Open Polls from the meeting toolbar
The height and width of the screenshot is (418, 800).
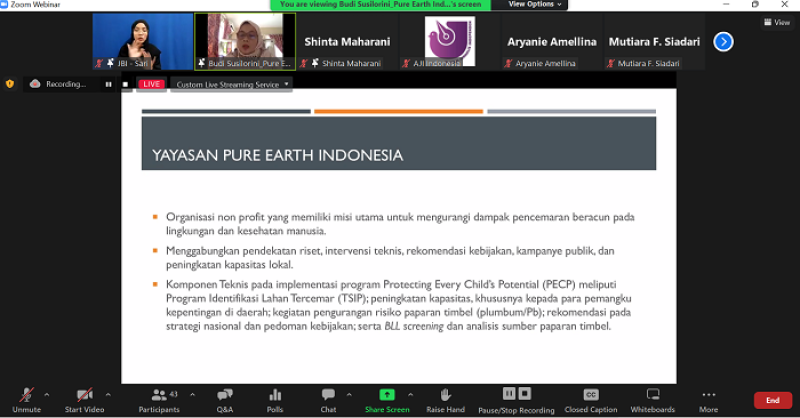coord(275,395)
